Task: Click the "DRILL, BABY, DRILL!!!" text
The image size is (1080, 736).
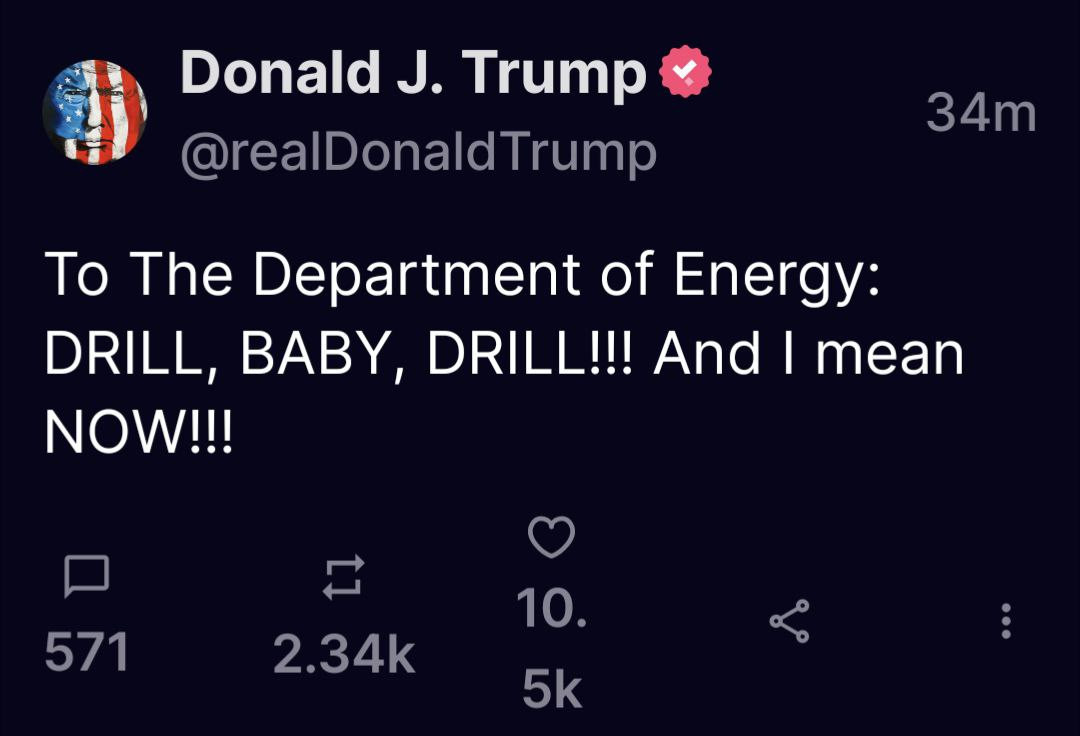Action: click(339, 355)
